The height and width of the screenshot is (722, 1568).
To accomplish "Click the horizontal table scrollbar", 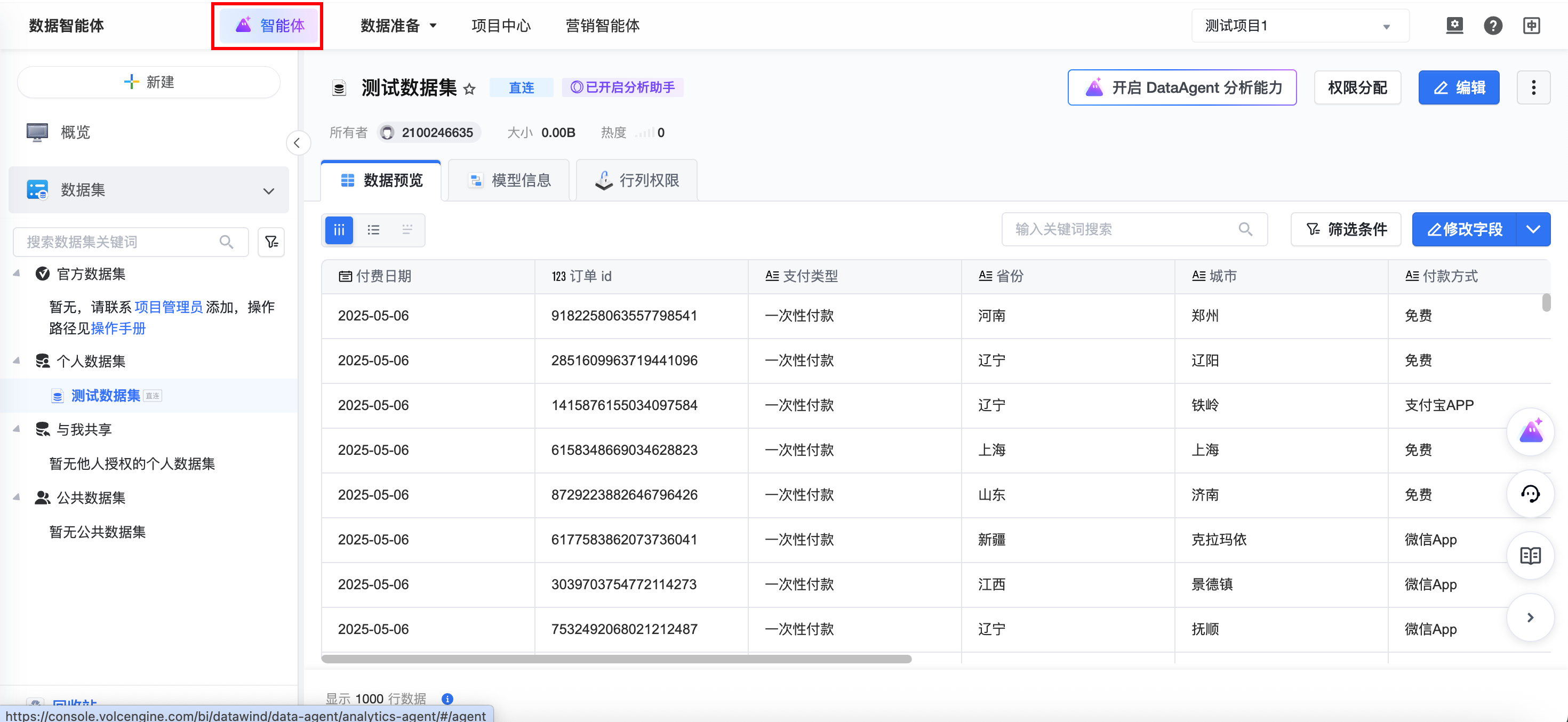I will [616, 659].
